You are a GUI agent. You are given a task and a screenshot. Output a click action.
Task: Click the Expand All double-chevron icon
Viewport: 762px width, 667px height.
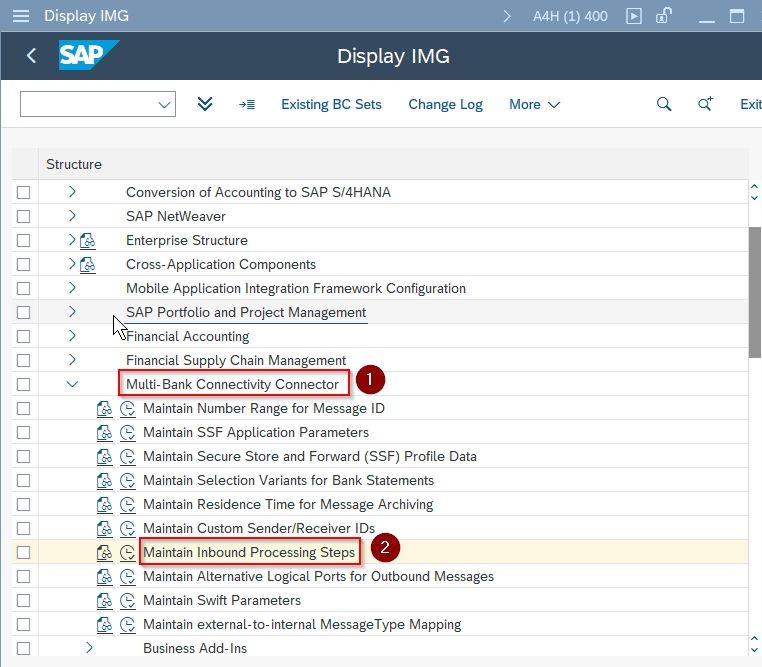[205, 104]
